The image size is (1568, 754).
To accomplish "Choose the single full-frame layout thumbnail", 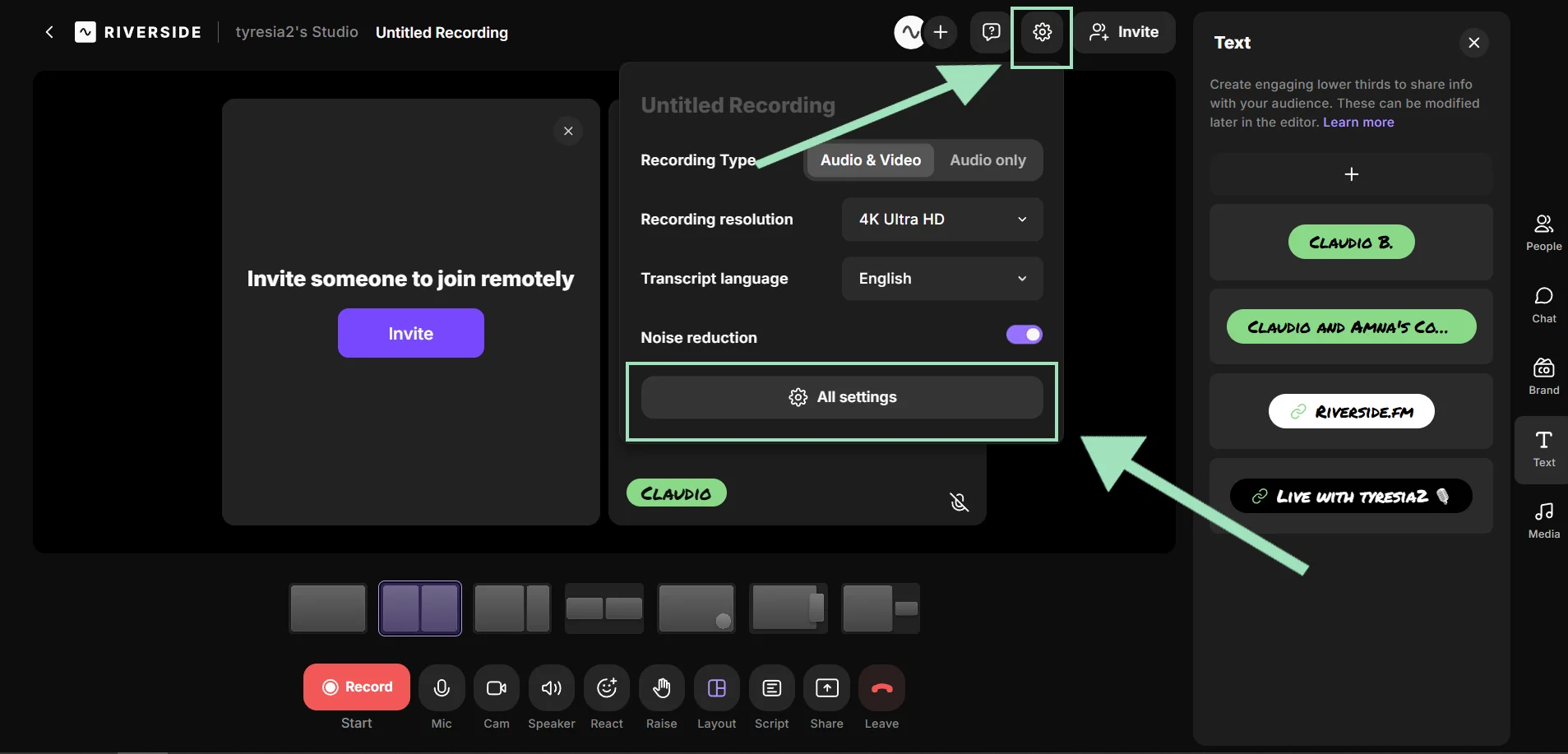I will 328,608.
